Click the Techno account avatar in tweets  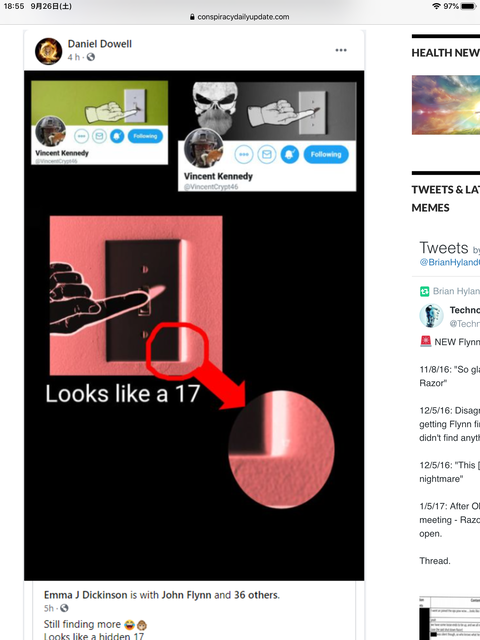click(431, 316)
